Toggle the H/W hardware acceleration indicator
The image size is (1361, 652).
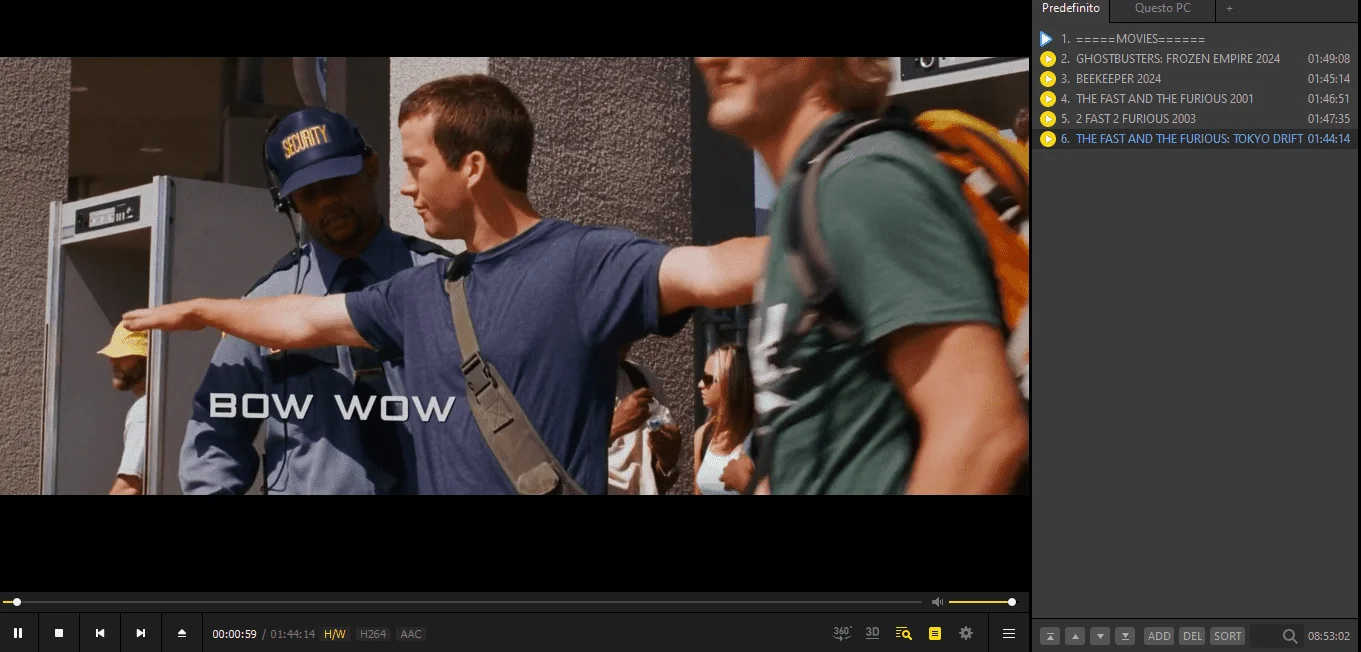335,634
